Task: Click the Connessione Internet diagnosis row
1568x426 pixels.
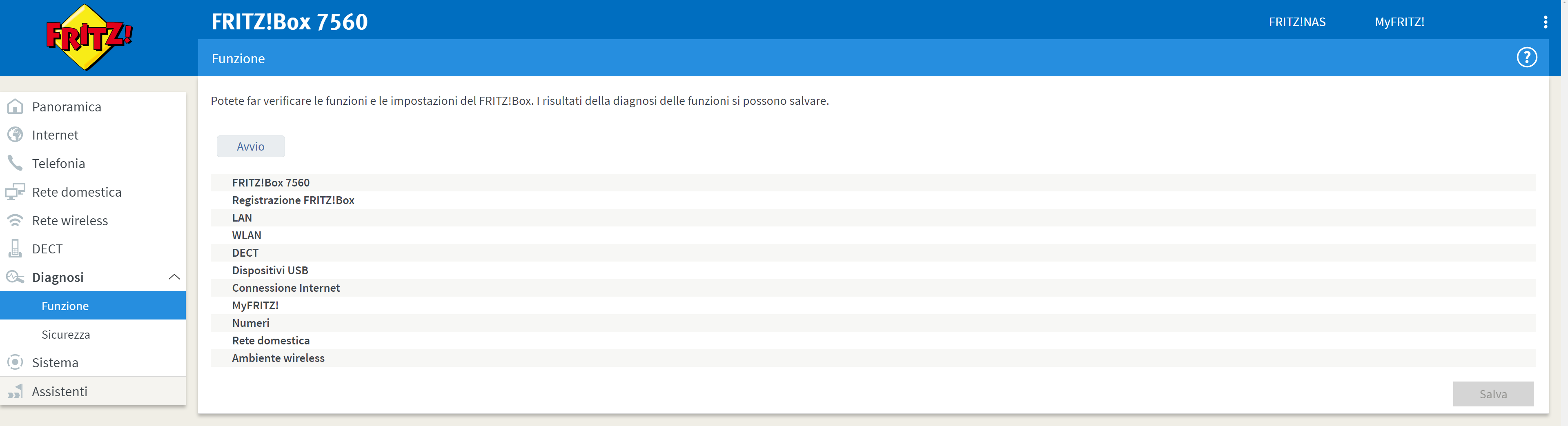Action: tap(286, 288)
